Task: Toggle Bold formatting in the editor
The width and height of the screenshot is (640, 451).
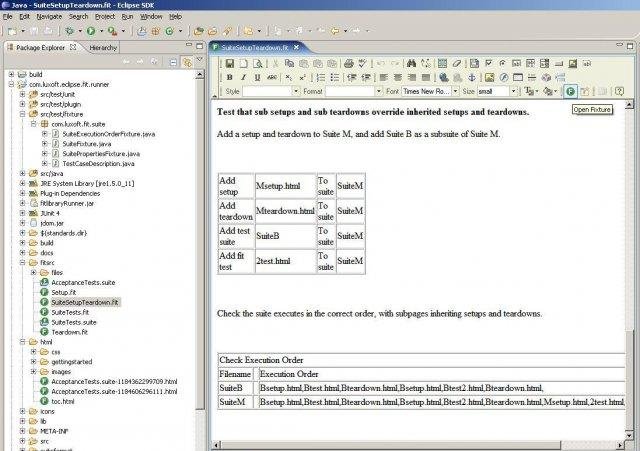Action: (230, 78)
